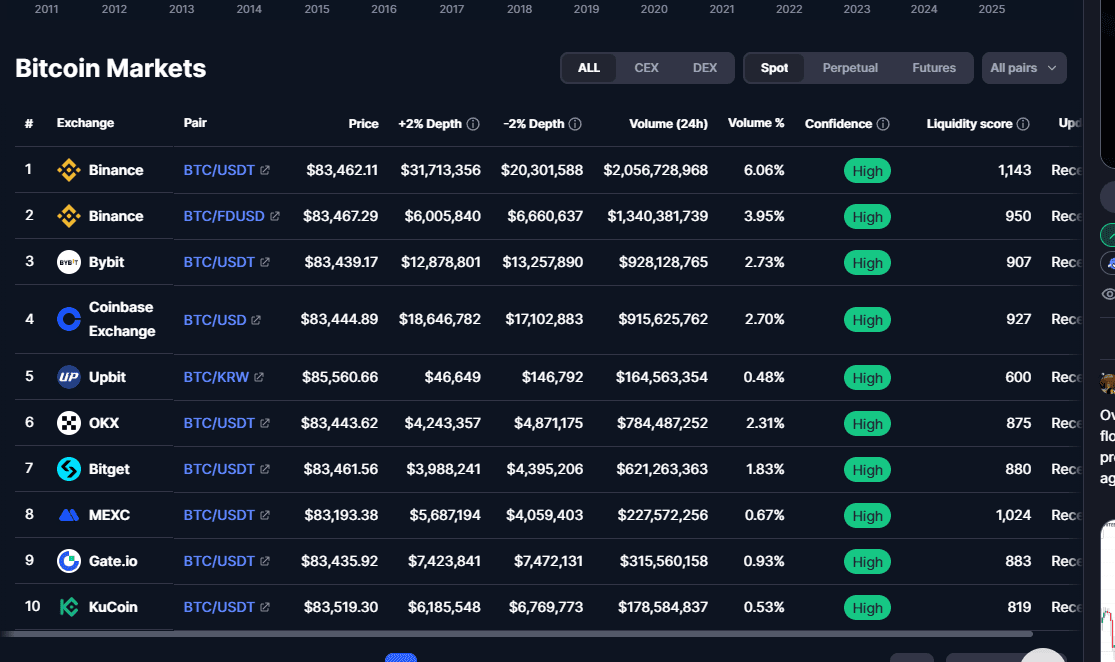Viewport: 1115px width, 662px height.
Task: Select the 2020 marker on the timeline
Action: click(654, 9)
